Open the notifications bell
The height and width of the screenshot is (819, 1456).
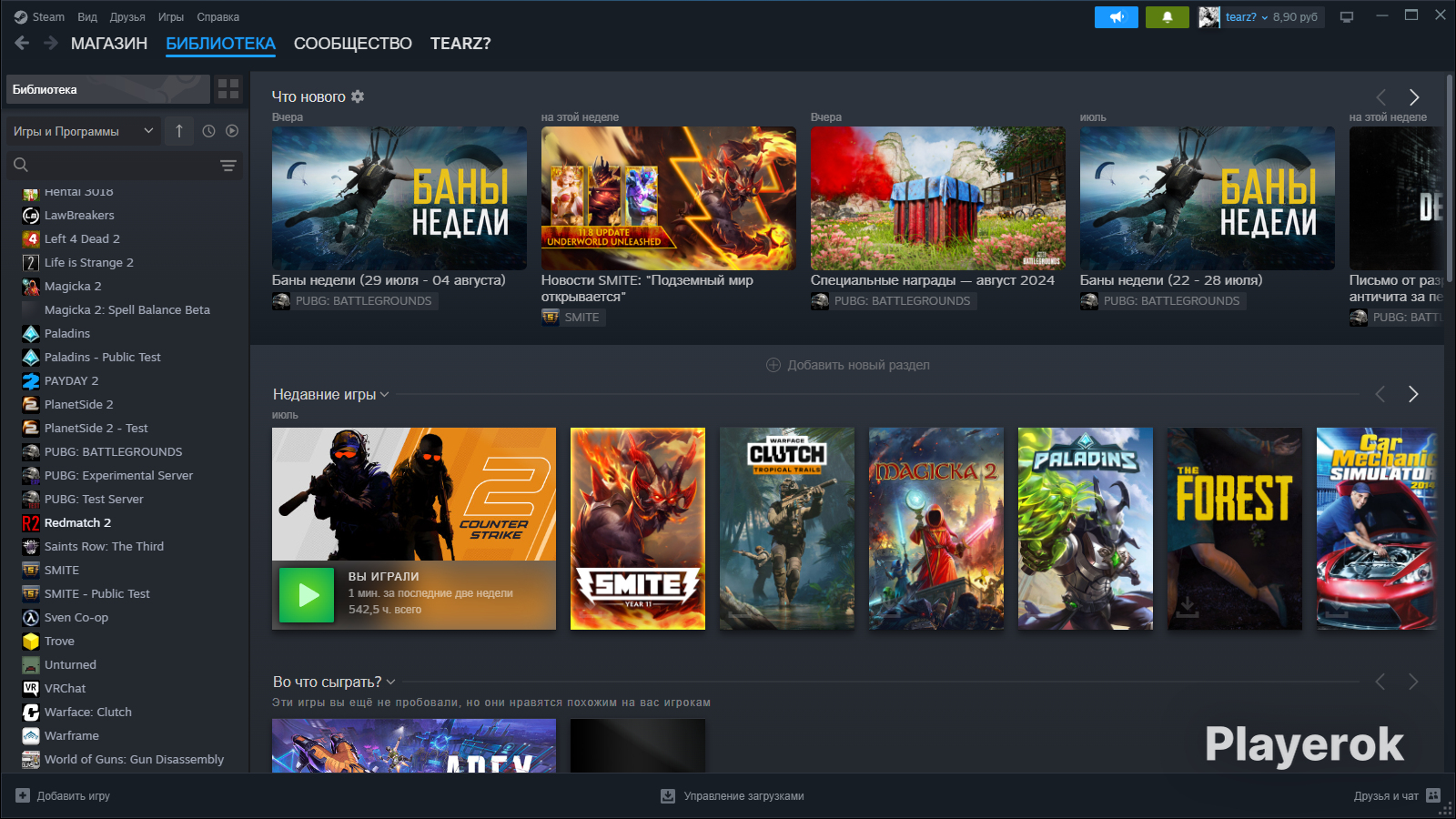click(1168, 17)
